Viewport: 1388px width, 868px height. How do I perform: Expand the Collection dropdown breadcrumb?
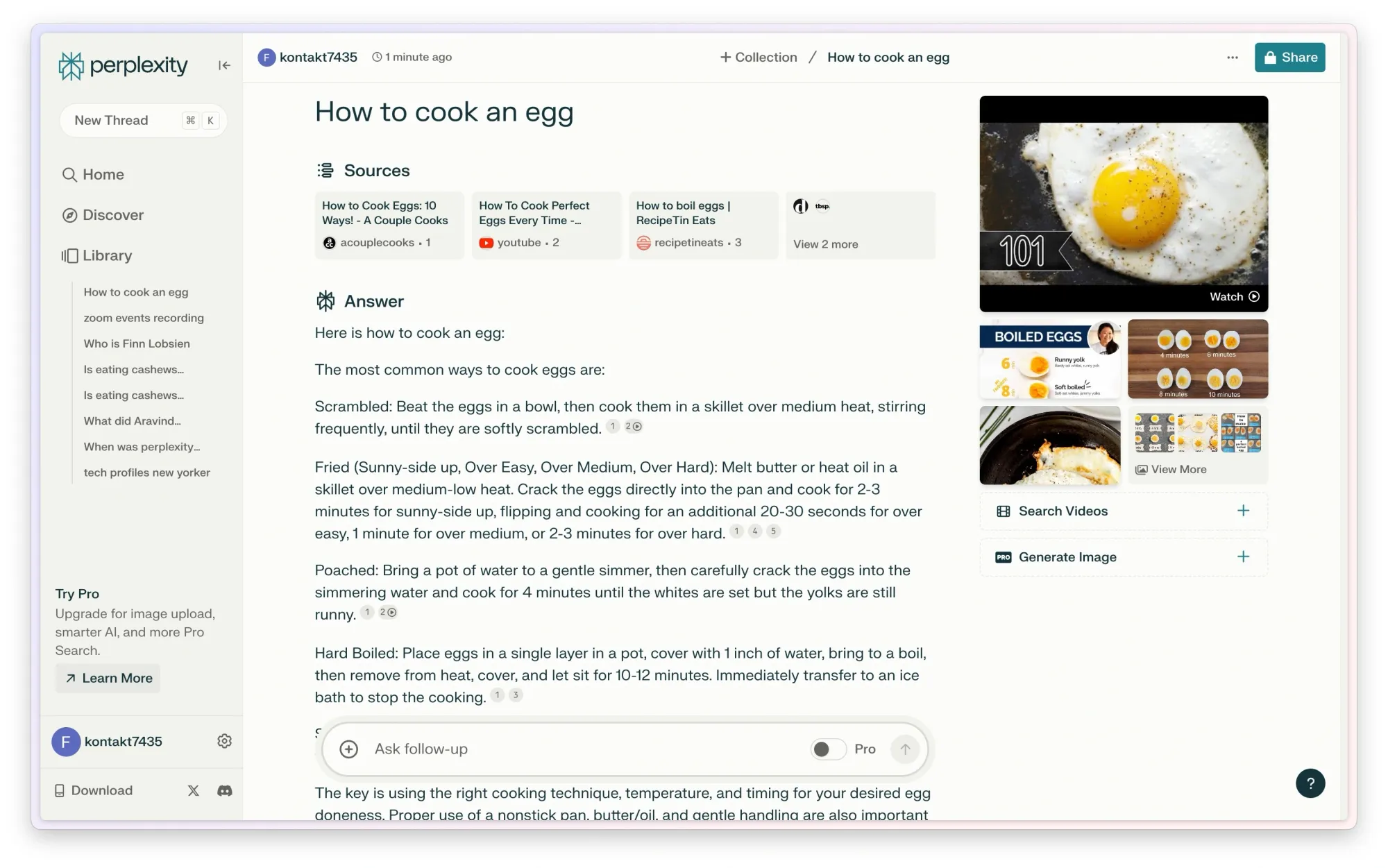(x=757, y=57)
